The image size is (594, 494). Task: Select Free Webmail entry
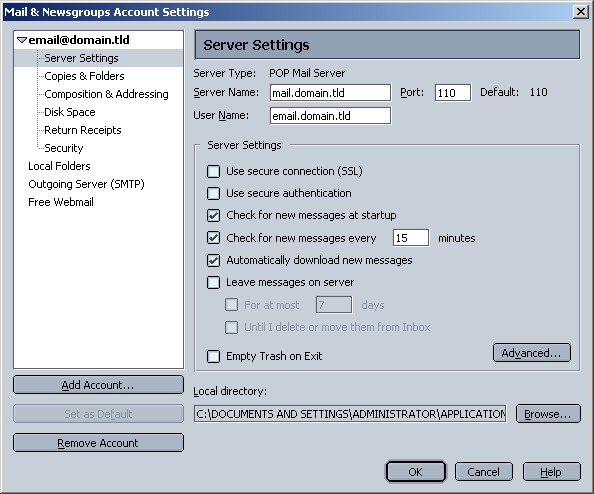coord(61,202)
